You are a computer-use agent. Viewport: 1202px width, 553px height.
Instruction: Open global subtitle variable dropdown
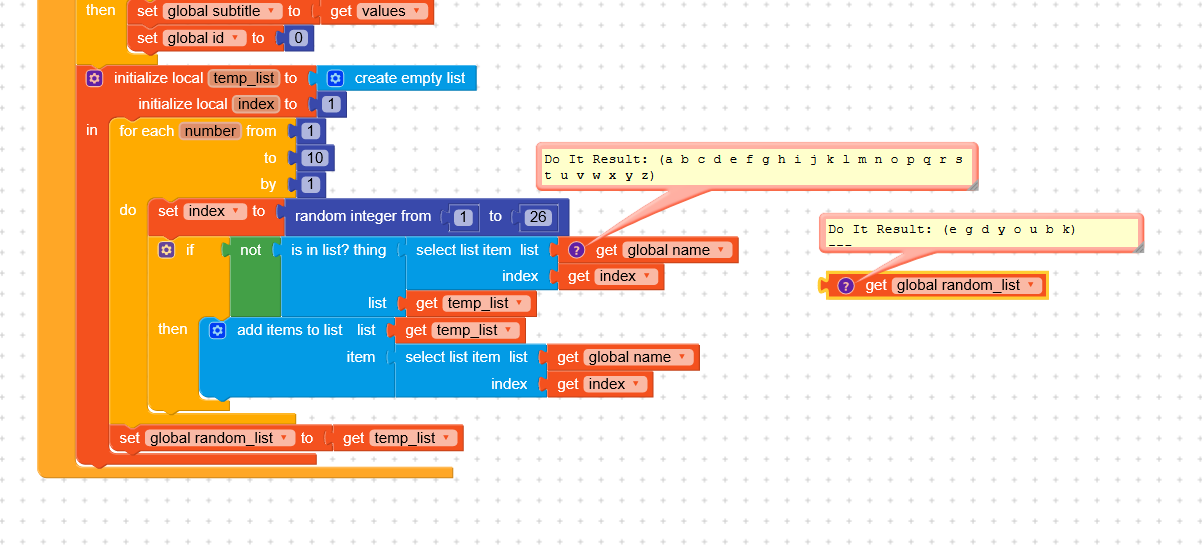[223, 11]
